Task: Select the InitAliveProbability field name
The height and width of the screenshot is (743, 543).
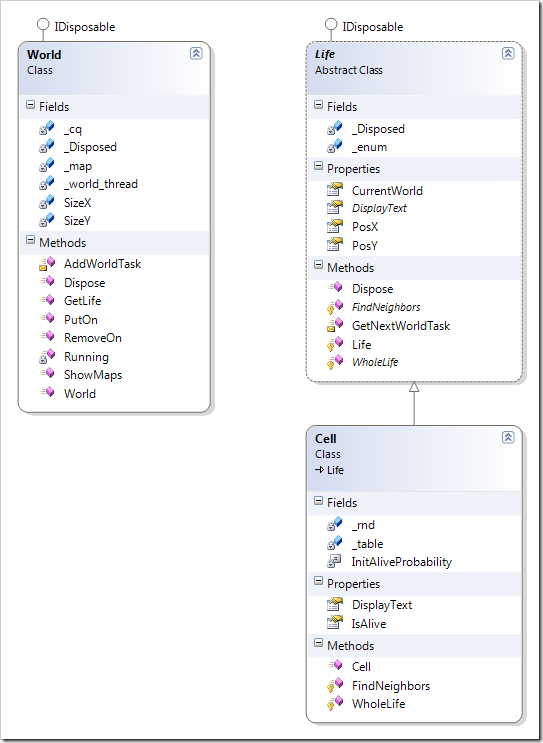Action: 402,562
